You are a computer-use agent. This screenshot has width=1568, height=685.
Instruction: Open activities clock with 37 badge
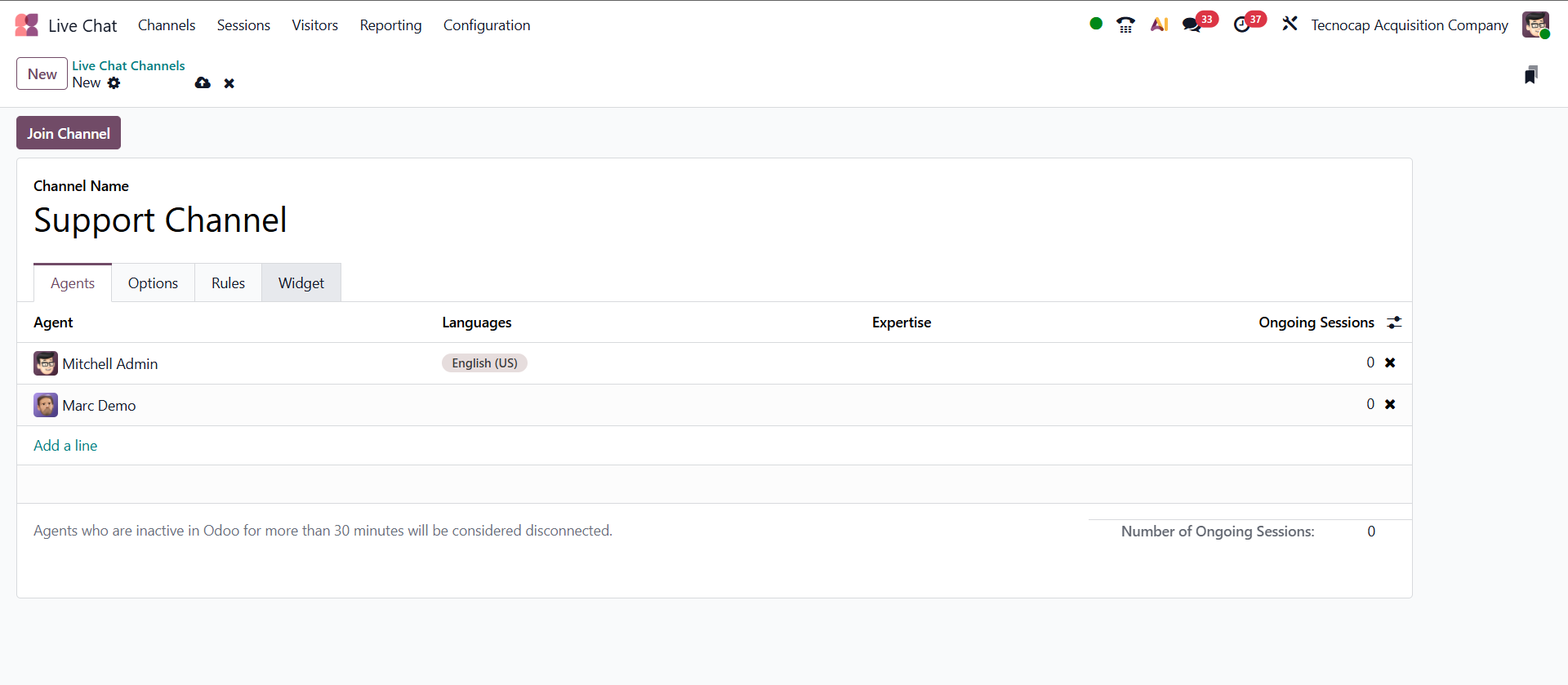click(1242, 24)
